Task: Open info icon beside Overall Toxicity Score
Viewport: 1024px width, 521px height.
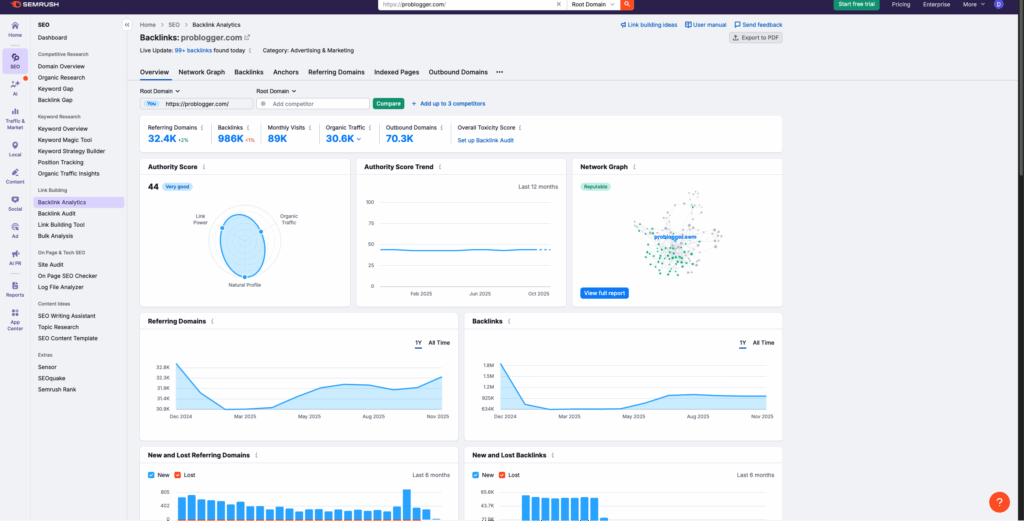Action: click(x=520, y=128)
